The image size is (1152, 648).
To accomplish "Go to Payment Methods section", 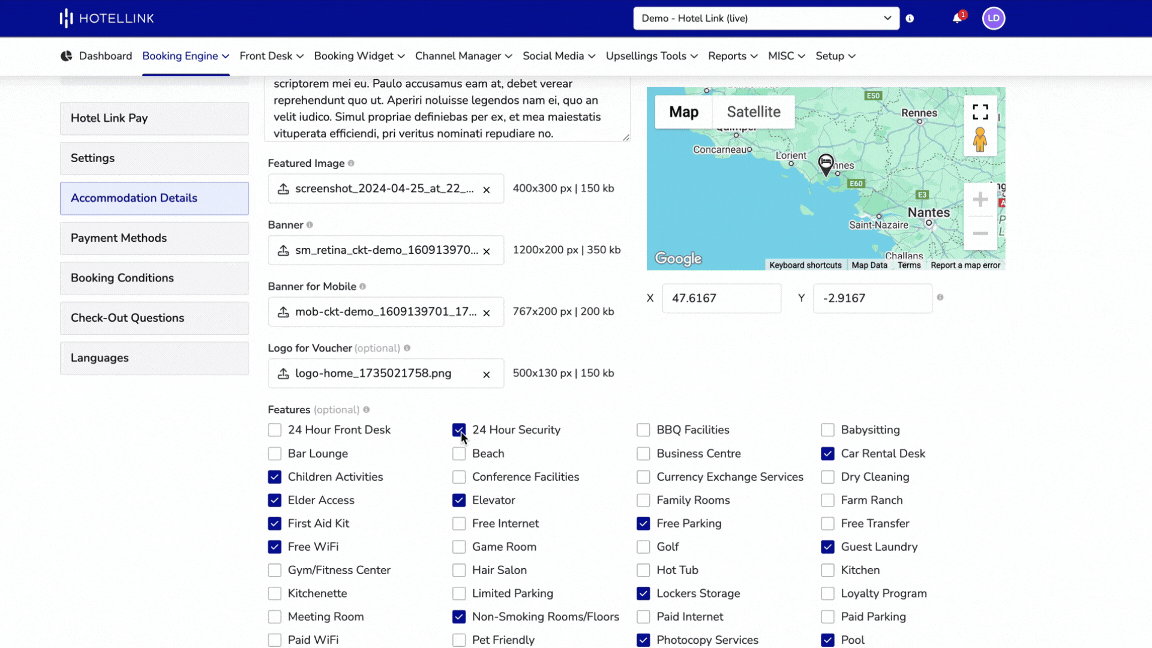I will tap(154, 238).
